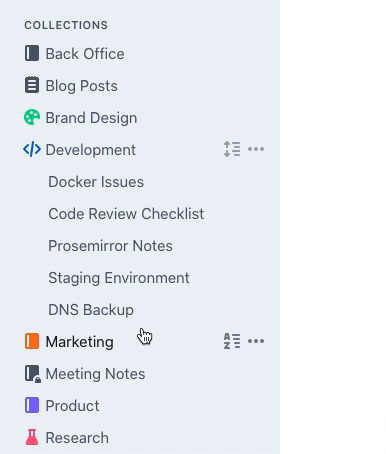Open the Code Review Checklist document
The image size is (386, 454).
(126, 214)
